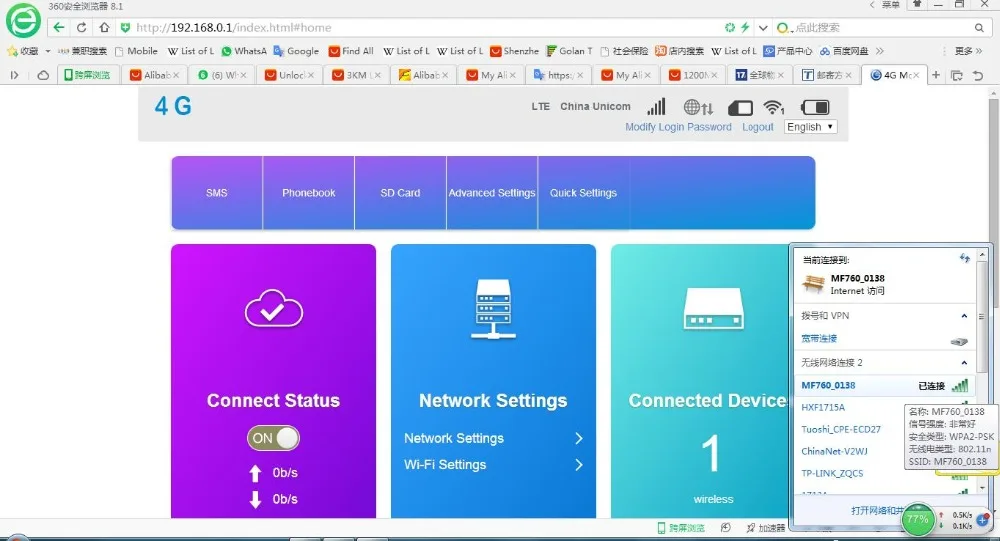This screenshot has width=1000, height=541.
Task: Open the Network Settings link in blue card
Action: coord(454,438)
